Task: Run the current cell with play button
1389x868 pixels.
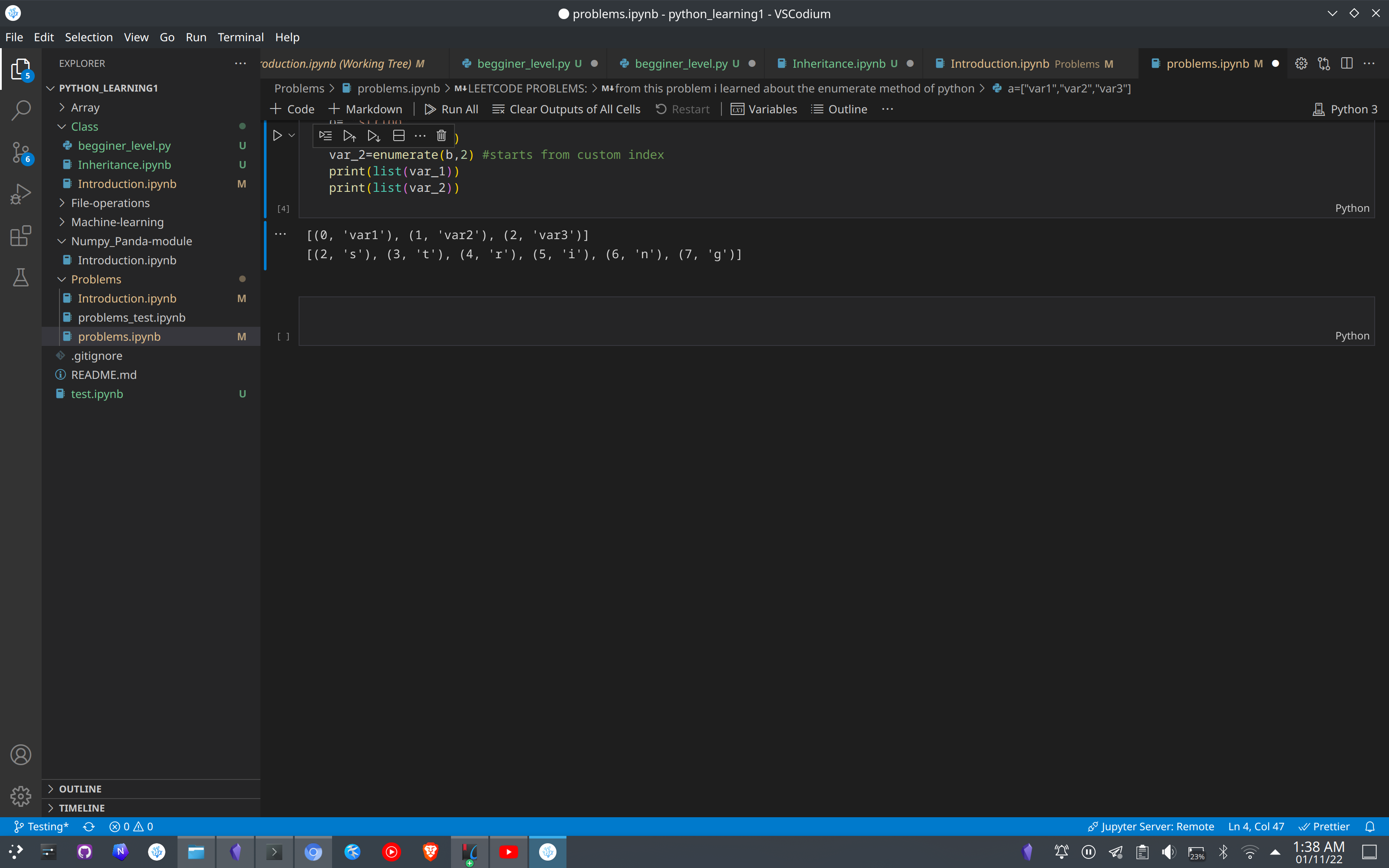Action: click(x=277, y=135)
